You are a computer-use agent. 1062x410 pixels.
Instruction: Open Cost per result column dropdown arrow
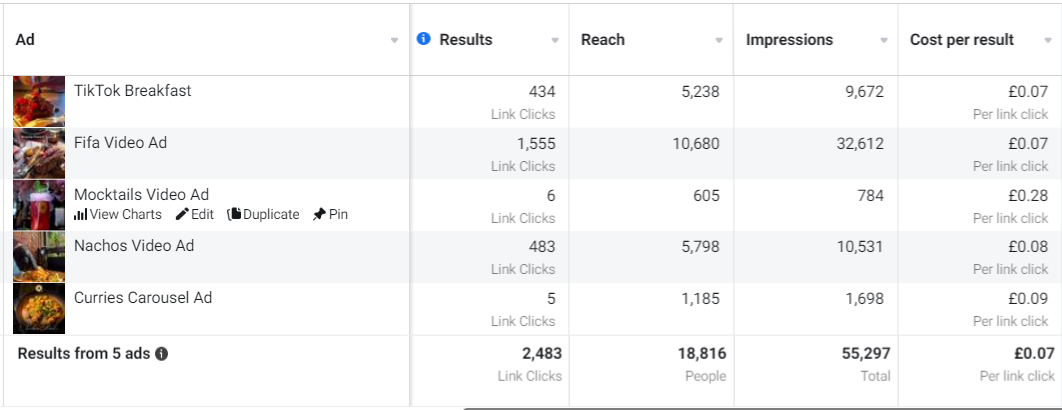click(1048, 41)
